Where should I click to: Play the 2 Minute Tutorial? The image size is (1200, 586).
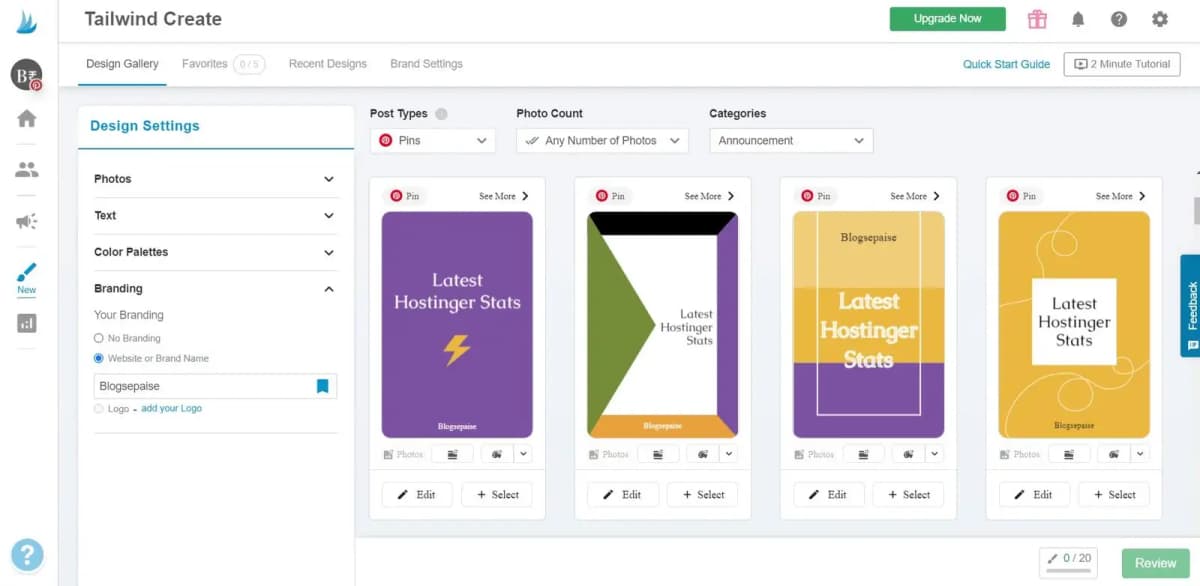coord(1122,64)
